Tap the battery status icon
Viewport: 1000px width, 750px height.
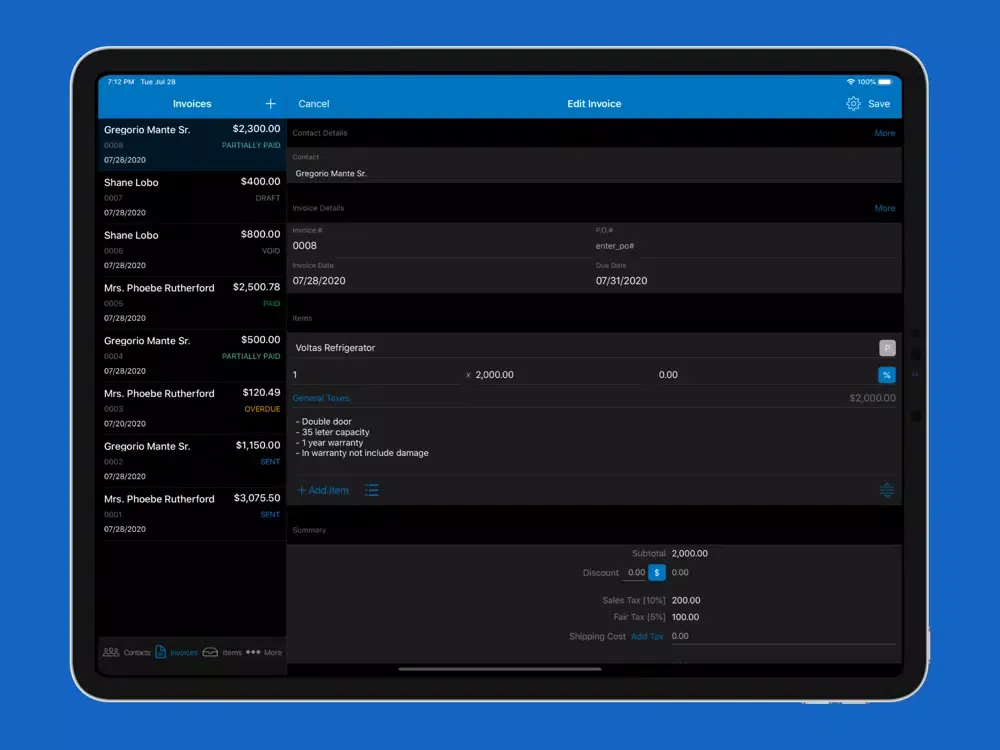(x=885, y=82)
